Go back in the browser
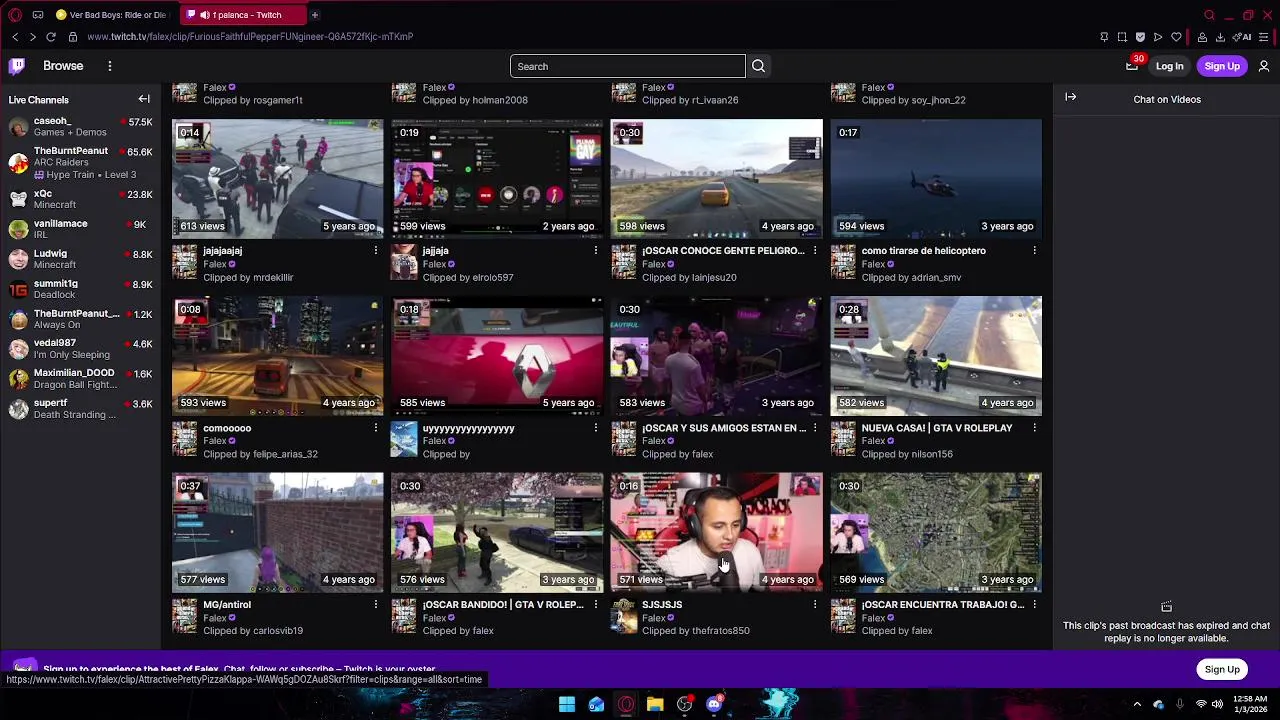1280x720 pixels. click(15, 37)
